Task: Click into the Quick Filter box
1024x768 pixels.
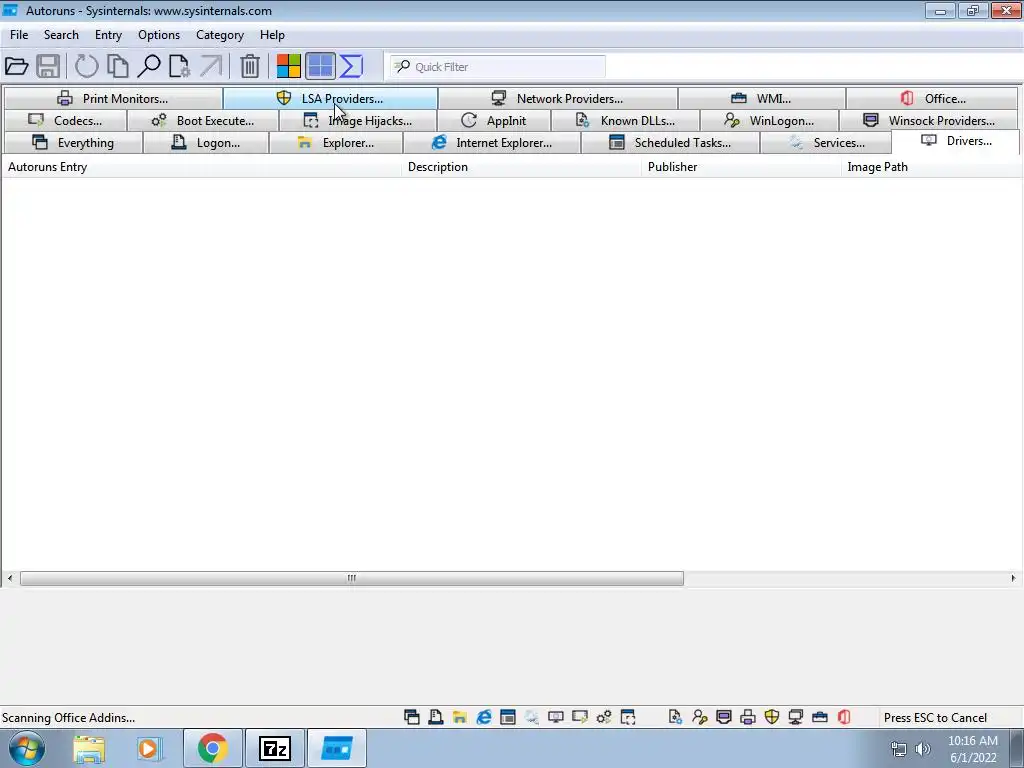Action: point(498,67)
